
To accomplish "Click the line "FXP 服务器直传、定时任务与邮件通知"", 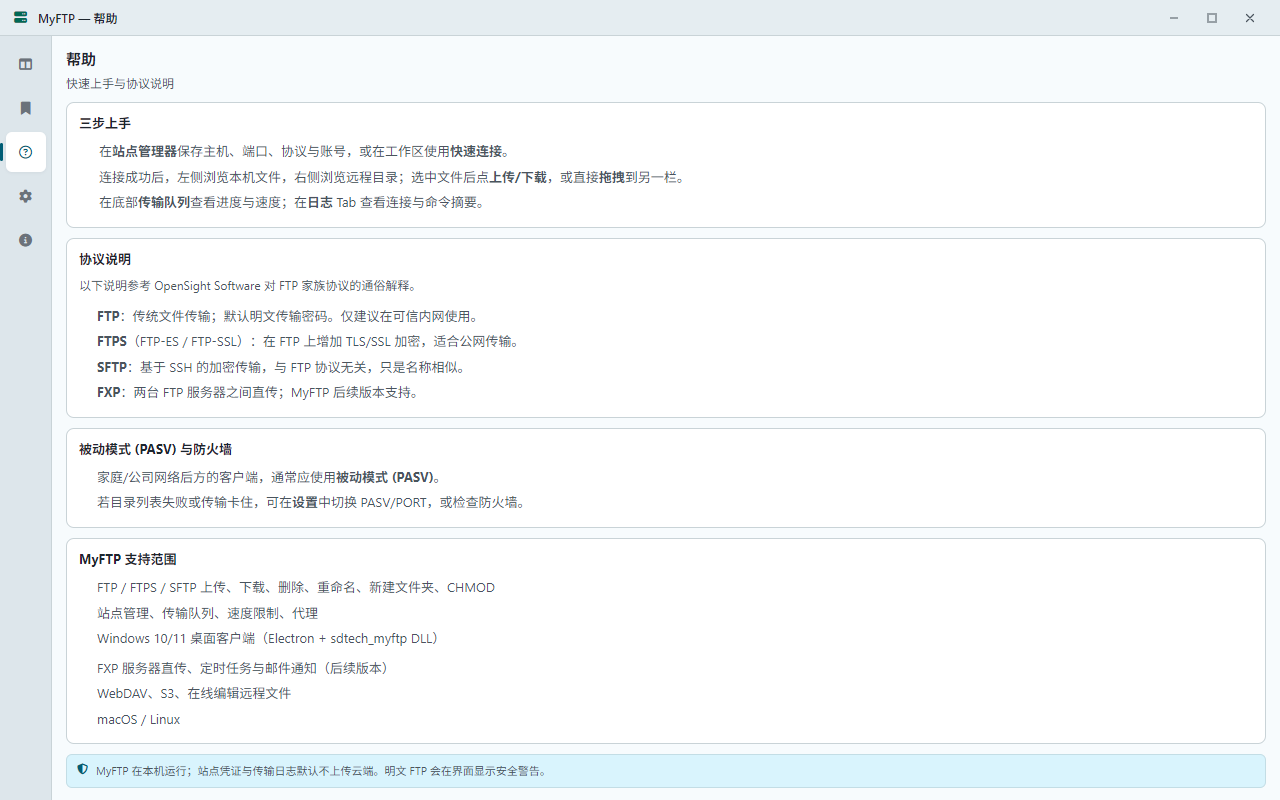I will tap(243, 668).
